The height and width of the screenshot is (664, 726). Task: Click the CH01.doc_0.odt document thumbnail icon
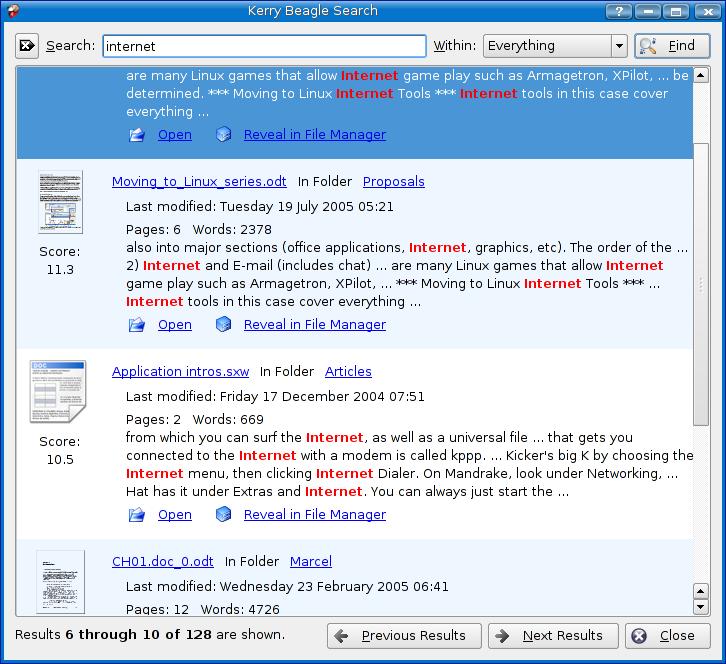point(60,581)
